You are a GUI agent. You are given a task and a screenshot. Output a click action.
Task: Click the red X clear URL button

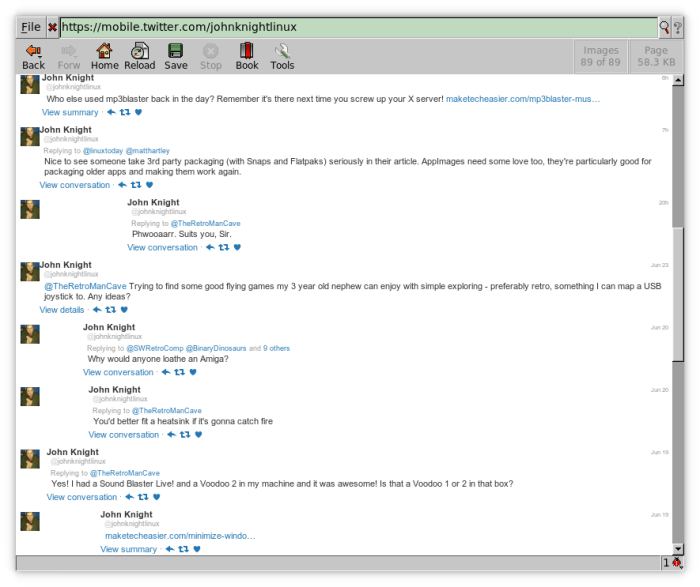[x=52, y=27]
